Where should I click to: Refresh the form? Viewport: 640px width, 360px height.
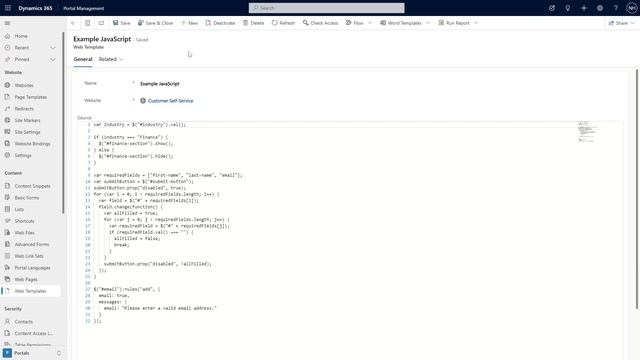pyautogui.click(x=283, y=23)
